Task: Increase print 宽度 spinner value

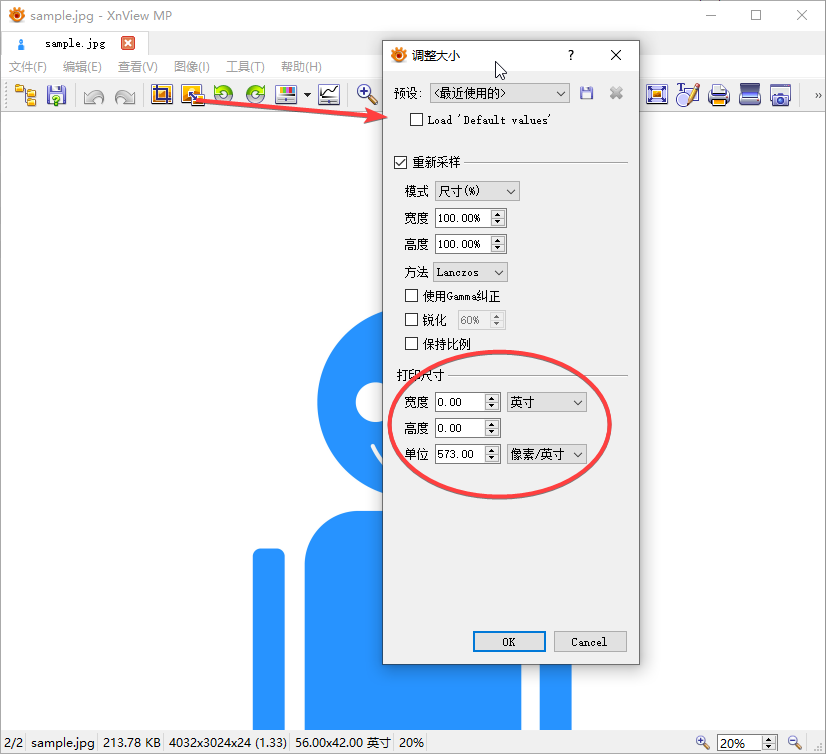Action: [x=491, y=398]
